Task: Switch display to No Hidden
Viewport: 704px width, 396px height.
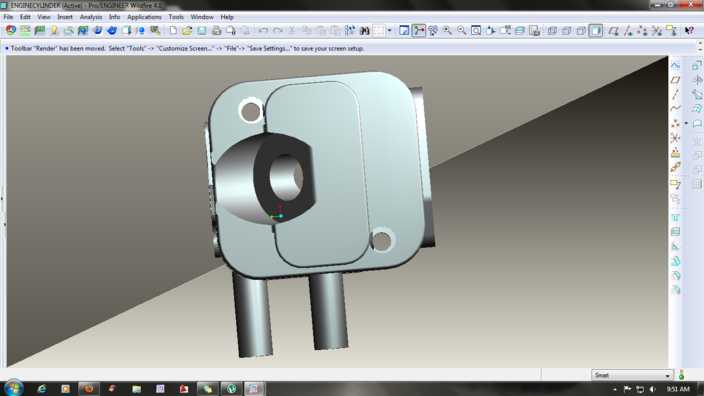Action: tap(581, 31)
